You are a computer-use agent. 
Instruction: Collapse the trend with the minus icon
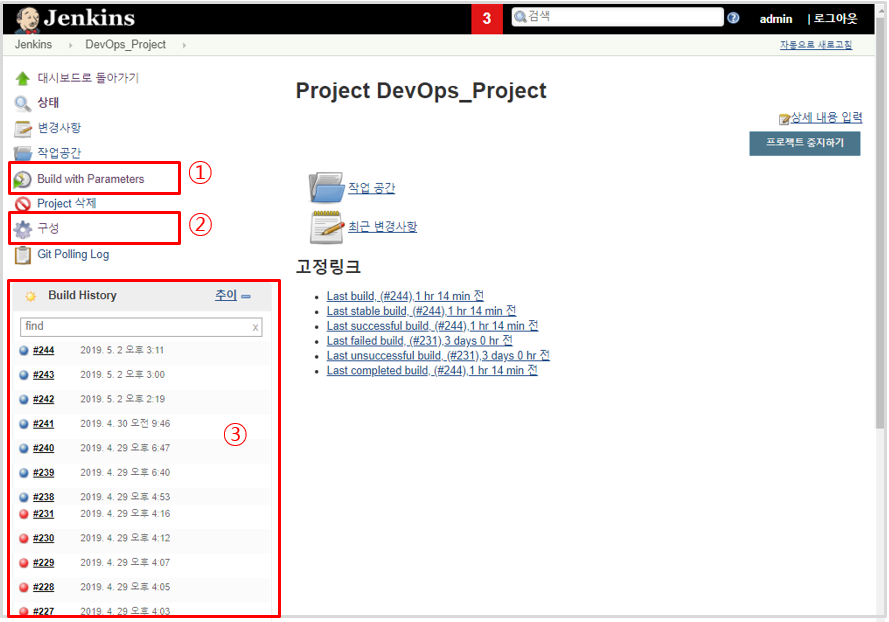point(246,297)
